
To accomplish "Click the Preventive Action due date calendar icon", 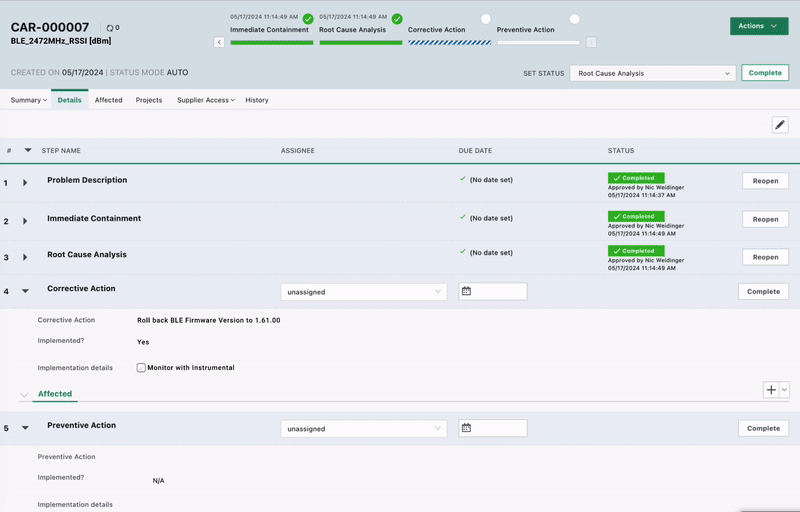I will click(466, 428).
